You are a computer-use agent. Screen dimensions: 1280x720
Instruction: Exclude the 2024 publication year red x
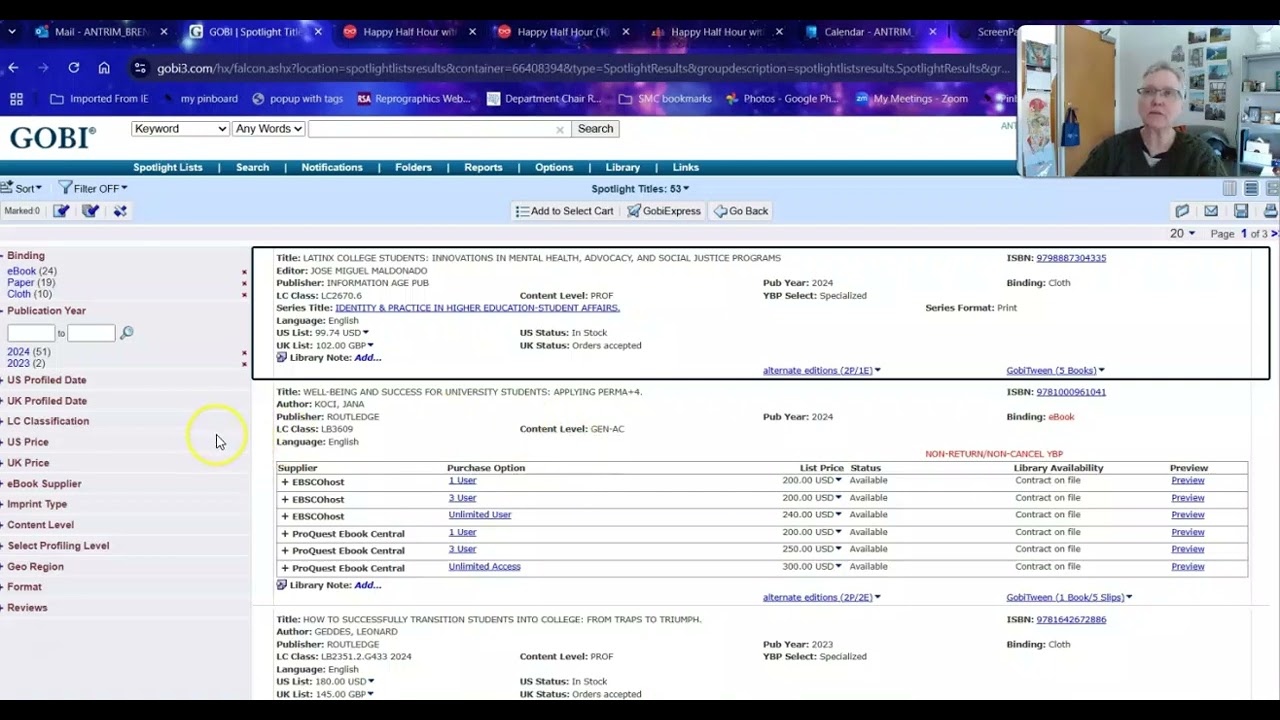pyautogui.click(x=244, y=353)
